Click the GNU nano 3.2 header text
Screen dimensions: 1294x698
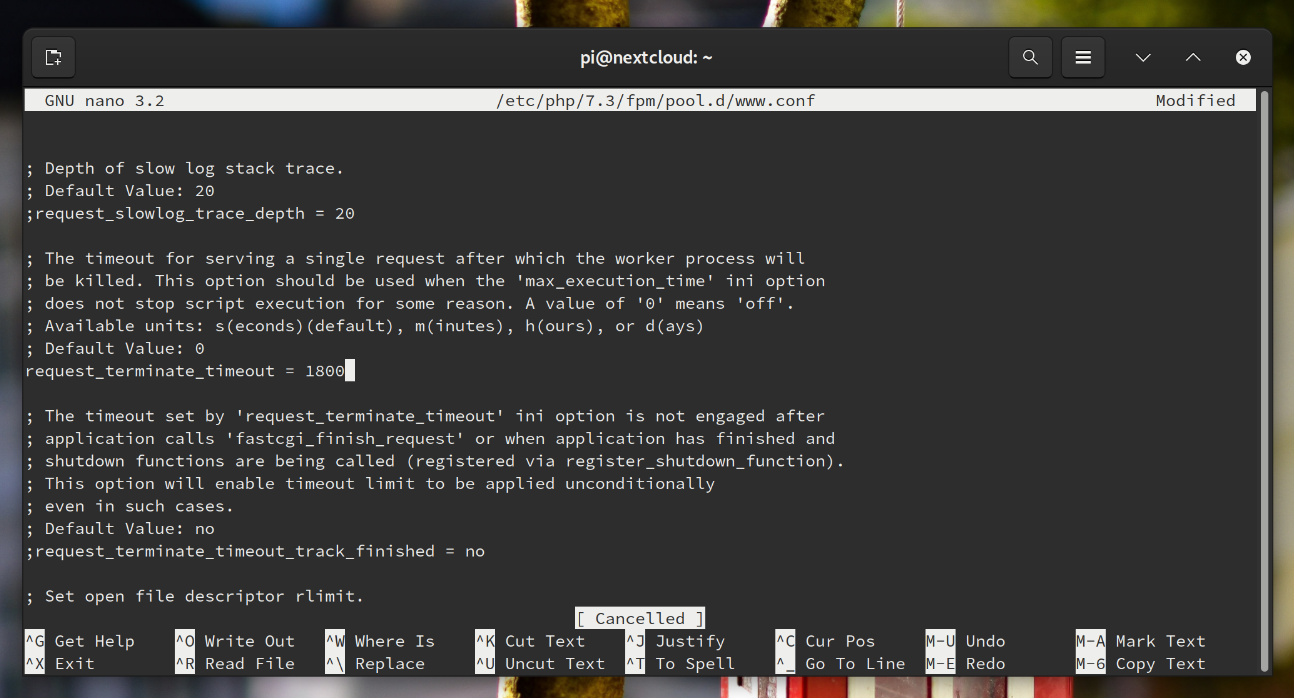coord(104,100)
